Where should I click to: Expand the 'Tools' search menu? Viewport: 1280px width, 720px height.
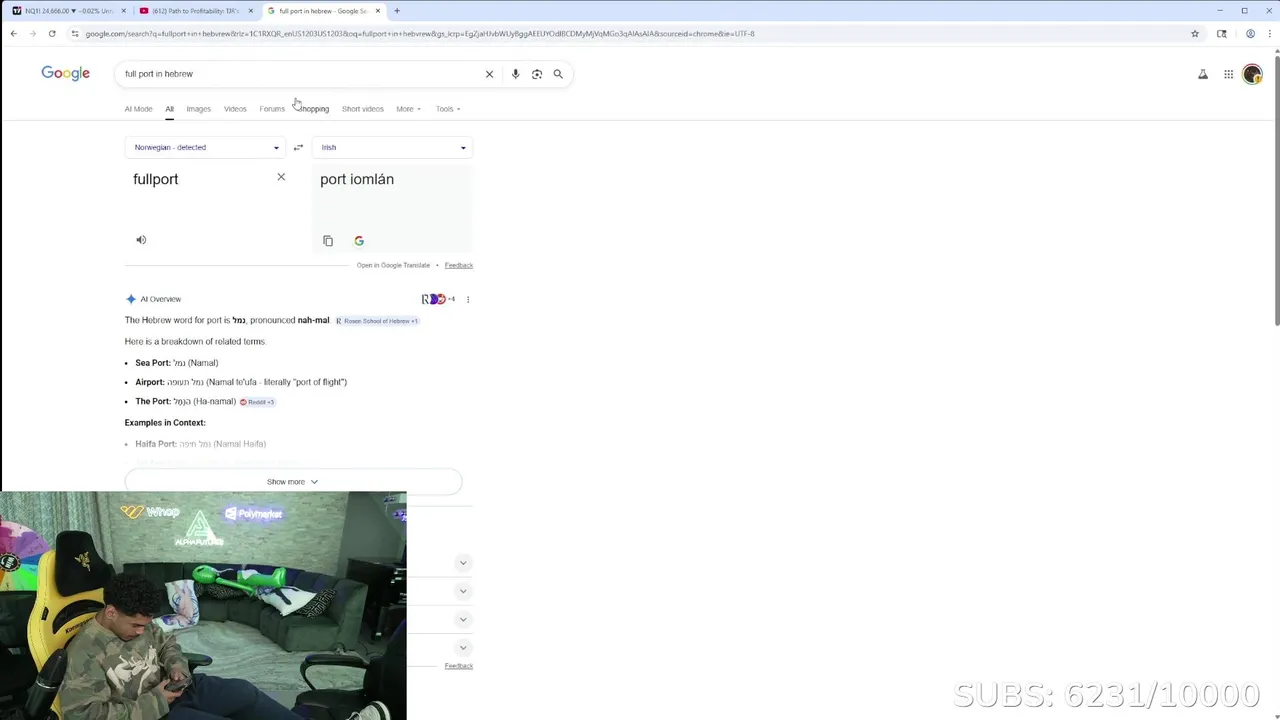coord(448,109)
